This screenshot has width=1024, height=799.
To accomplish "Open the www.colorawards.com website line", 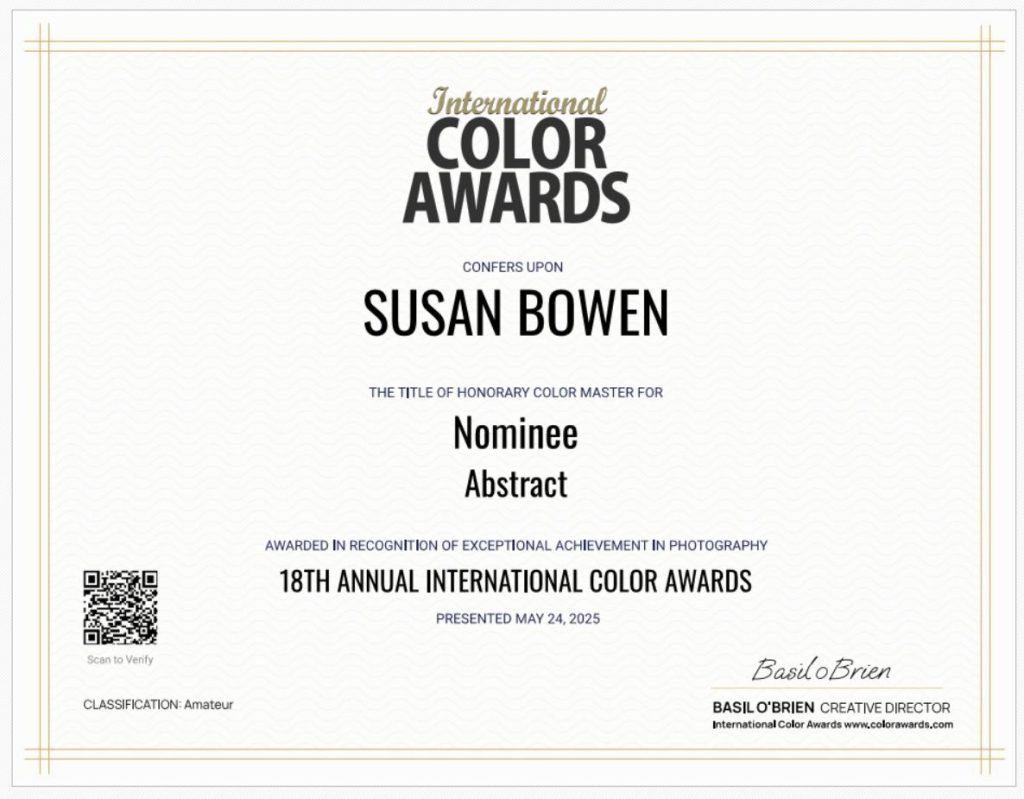I will [833, 725].
